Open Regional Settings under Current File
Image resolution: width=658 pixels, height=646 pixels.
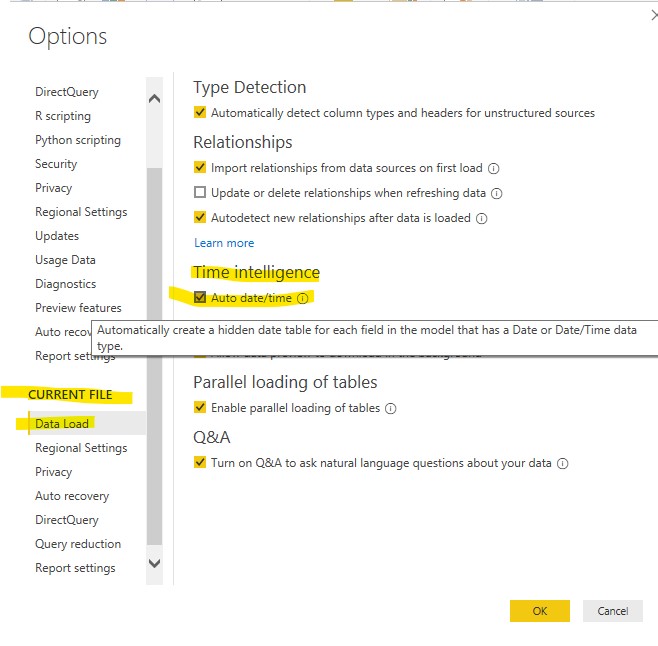tap(81, 448)
